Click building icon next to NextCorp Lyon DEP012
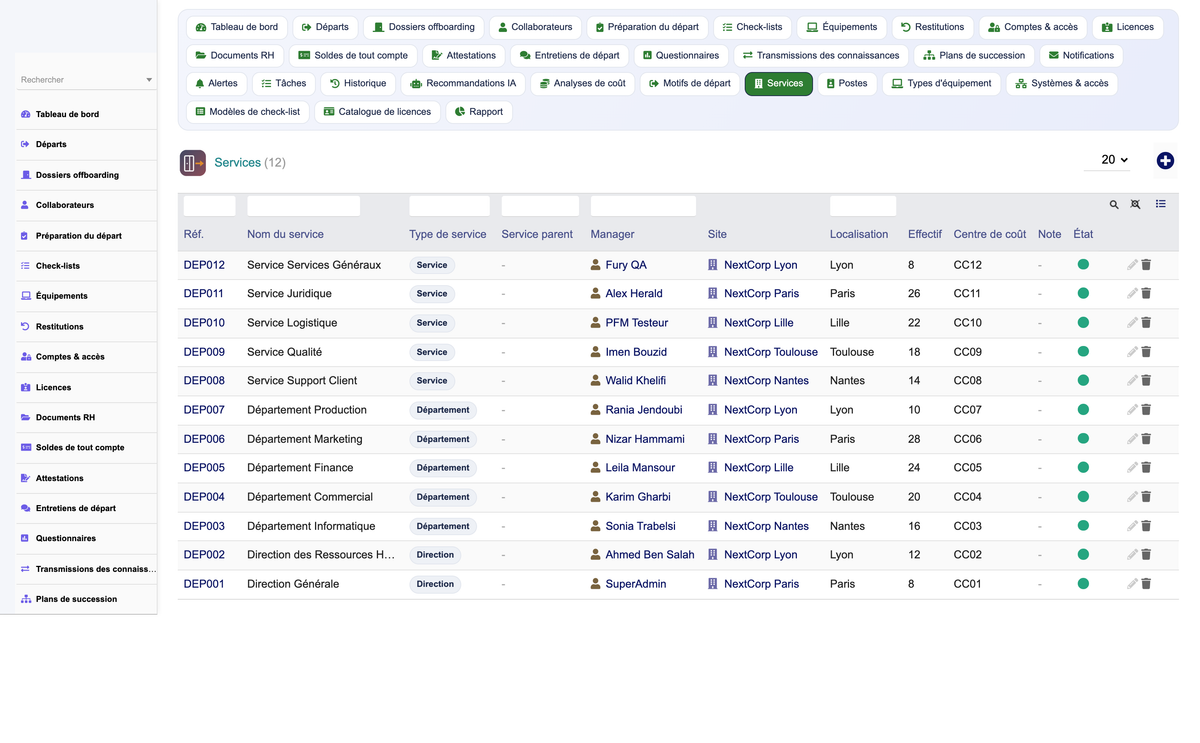 tap(713, 265)
